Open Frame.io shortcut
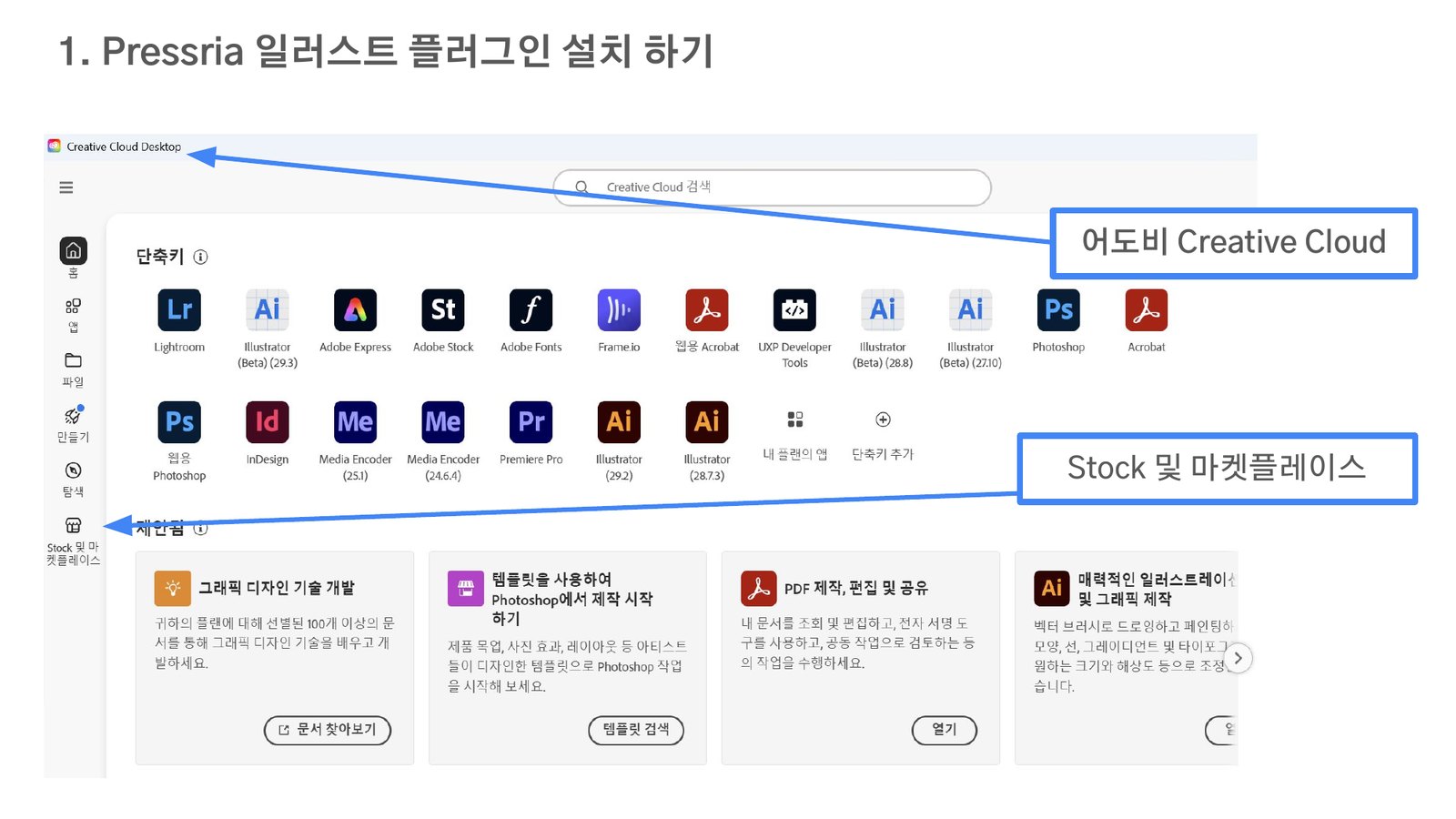Viewport: 1456px width, 819px height. (619, 310)
